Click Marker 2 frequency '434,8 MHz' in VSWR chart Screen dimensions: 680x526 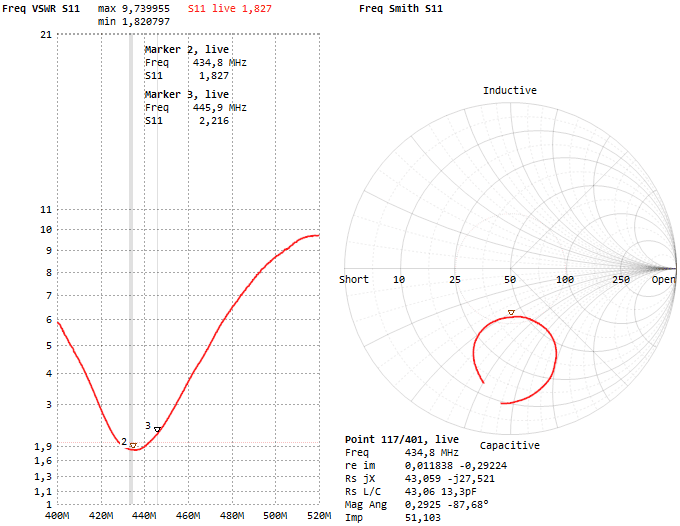(220, 62)
